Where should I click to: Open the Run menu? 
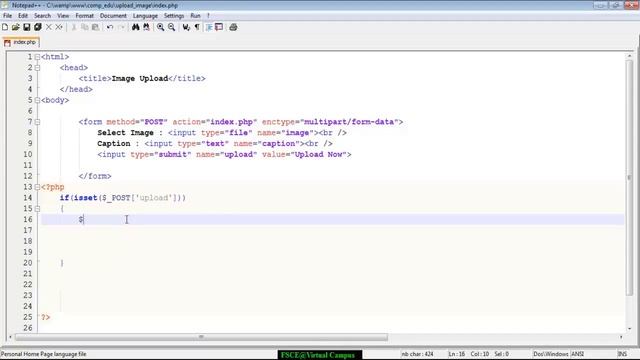tap(196, 16)
